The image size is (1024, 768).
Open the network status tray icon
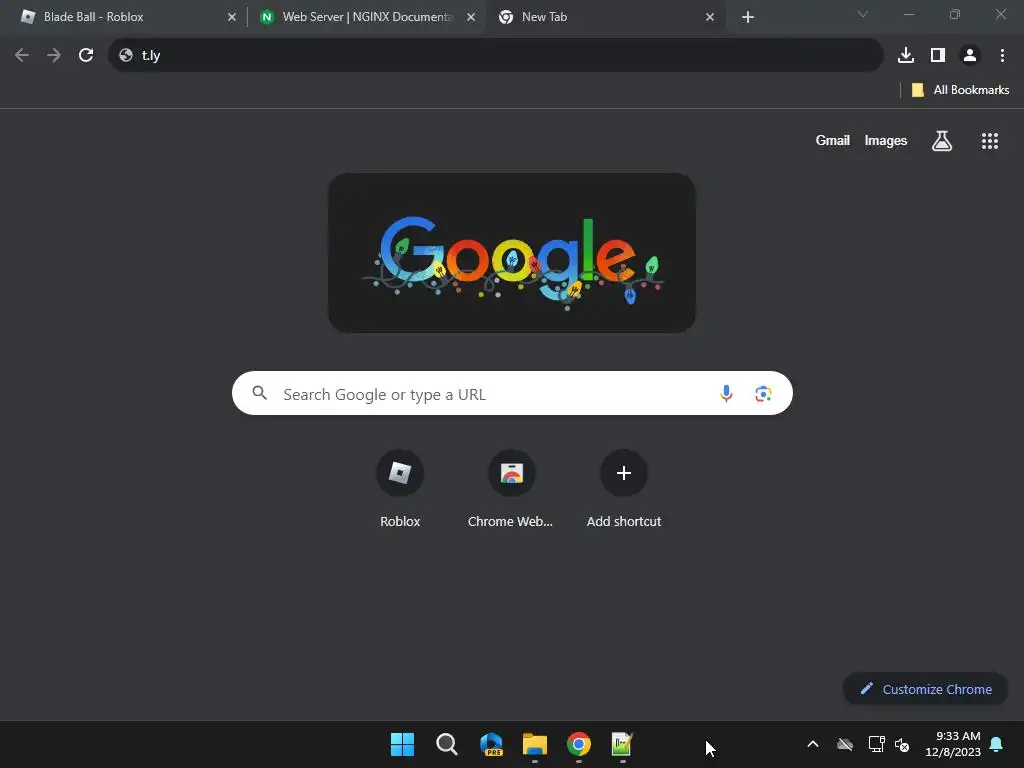tap(876, 744)
